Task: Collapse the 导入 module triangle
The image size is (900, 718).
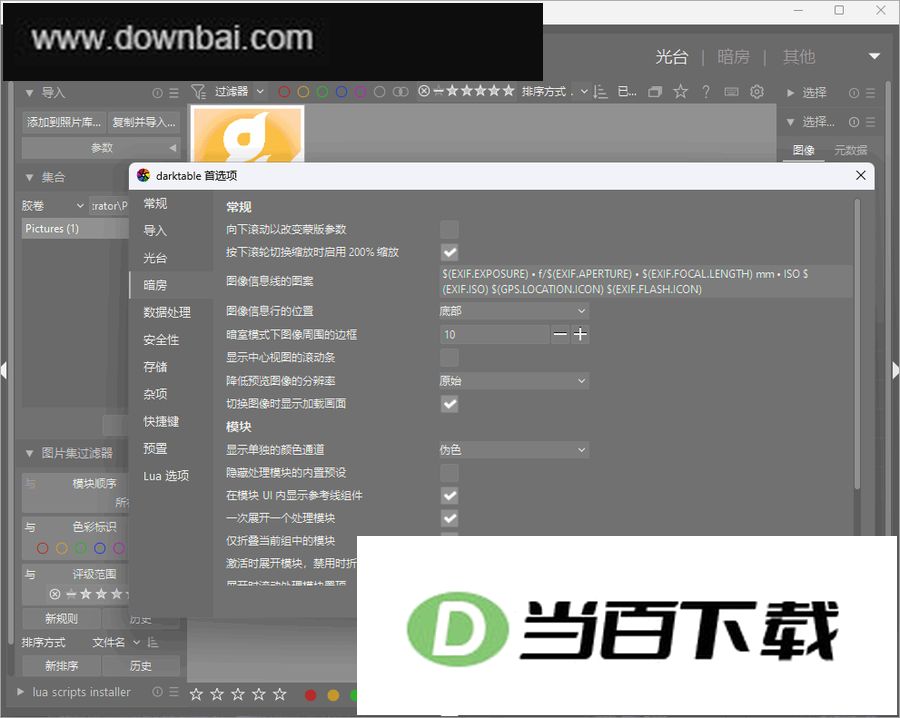Action: coord(29,92)
